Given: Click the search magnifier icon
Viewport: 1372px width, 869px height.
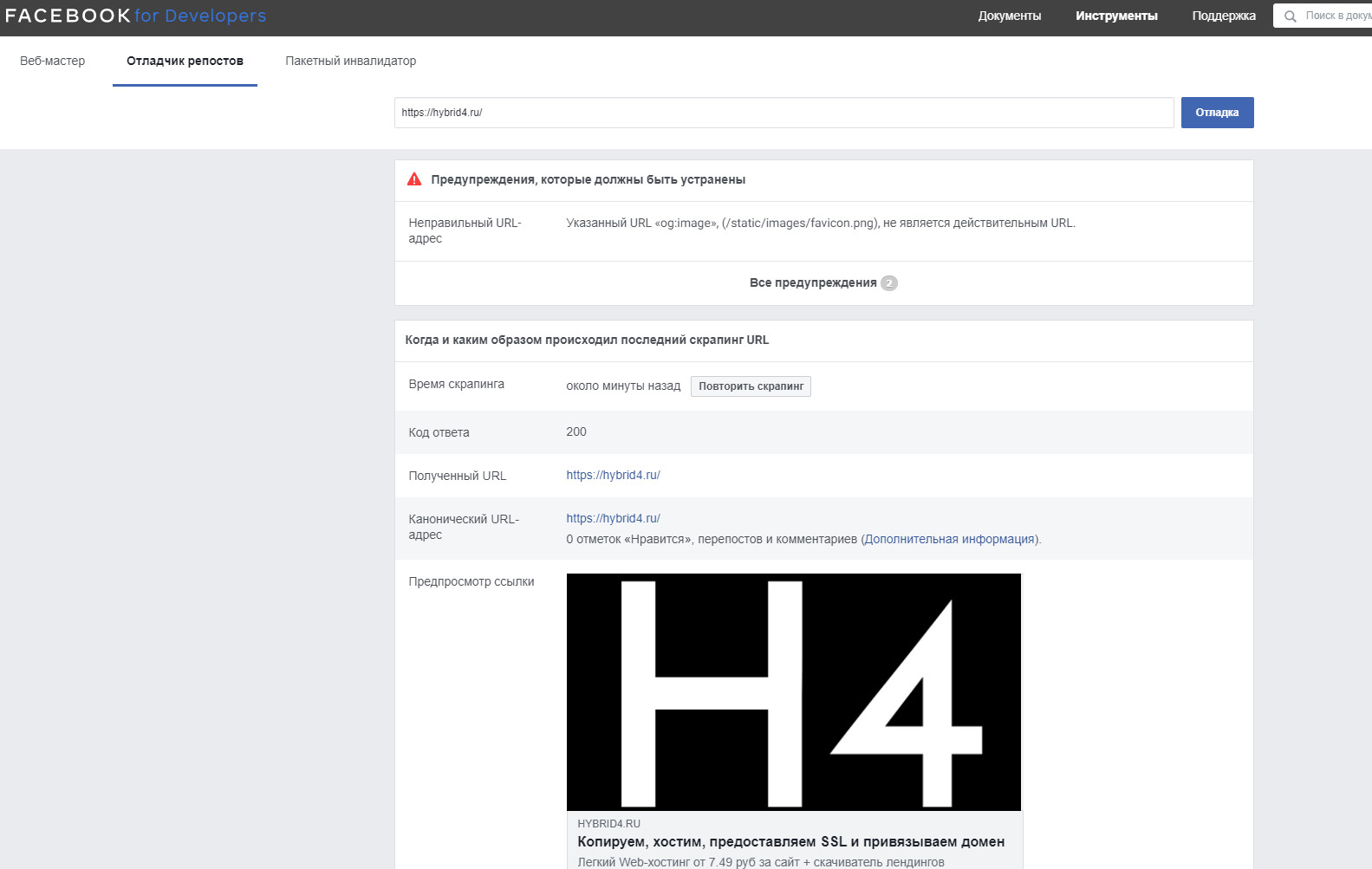Looking at the screenshot, I should 1291,16.
